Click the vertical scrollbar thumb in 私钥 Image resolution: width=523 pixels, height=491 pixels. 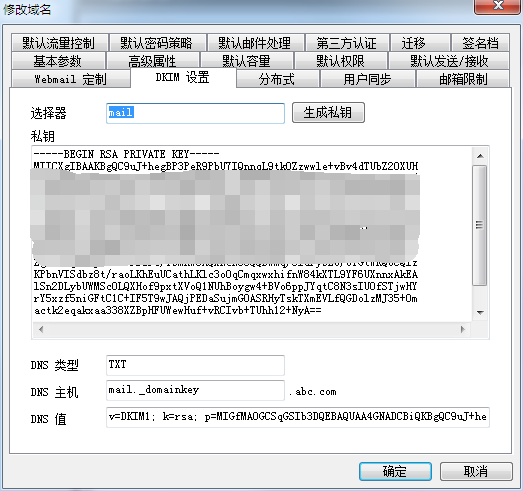[x=480, y=225]
